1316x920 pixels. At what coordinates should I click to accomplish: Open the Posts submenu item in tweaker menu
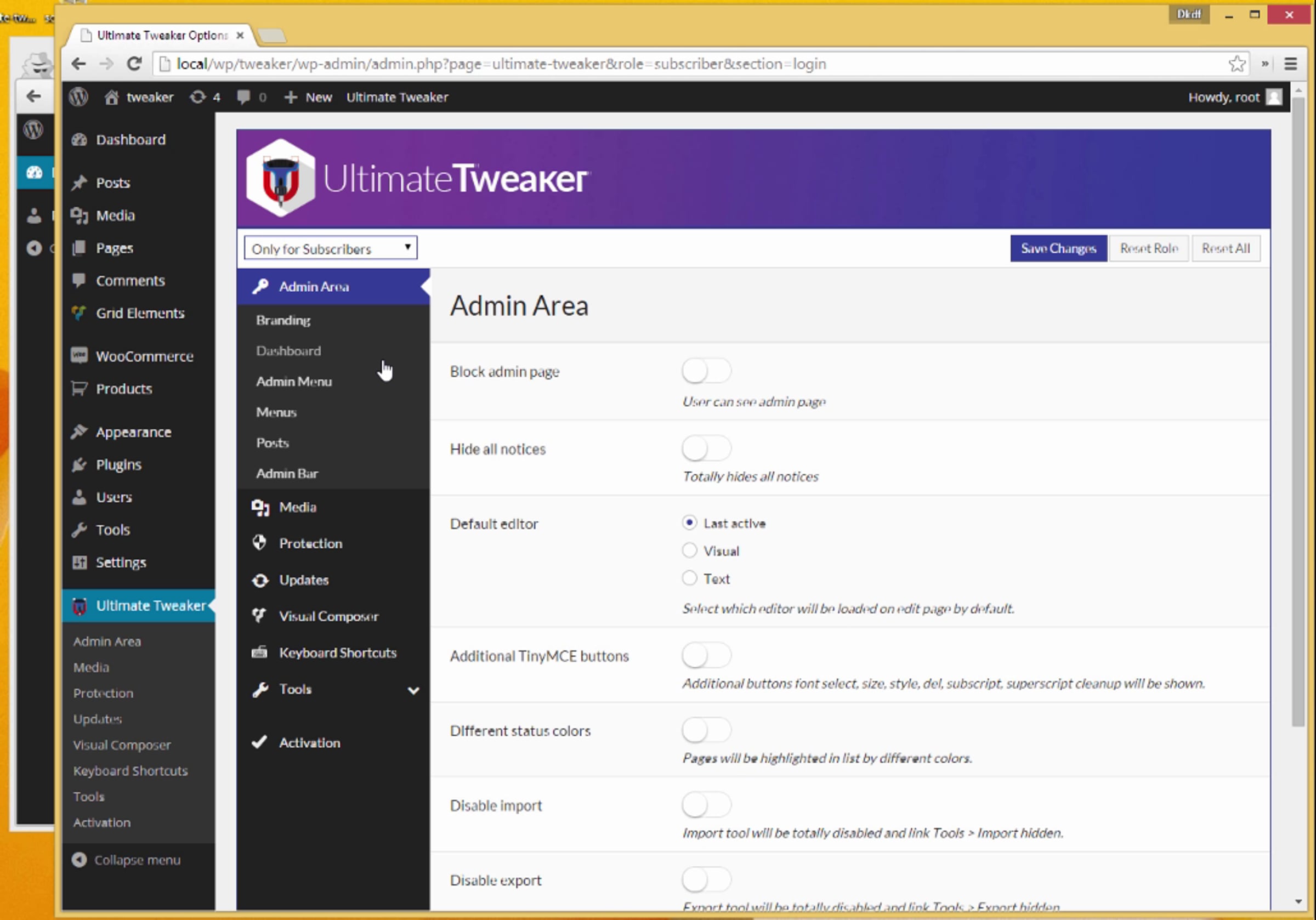[x=273, y=443]
